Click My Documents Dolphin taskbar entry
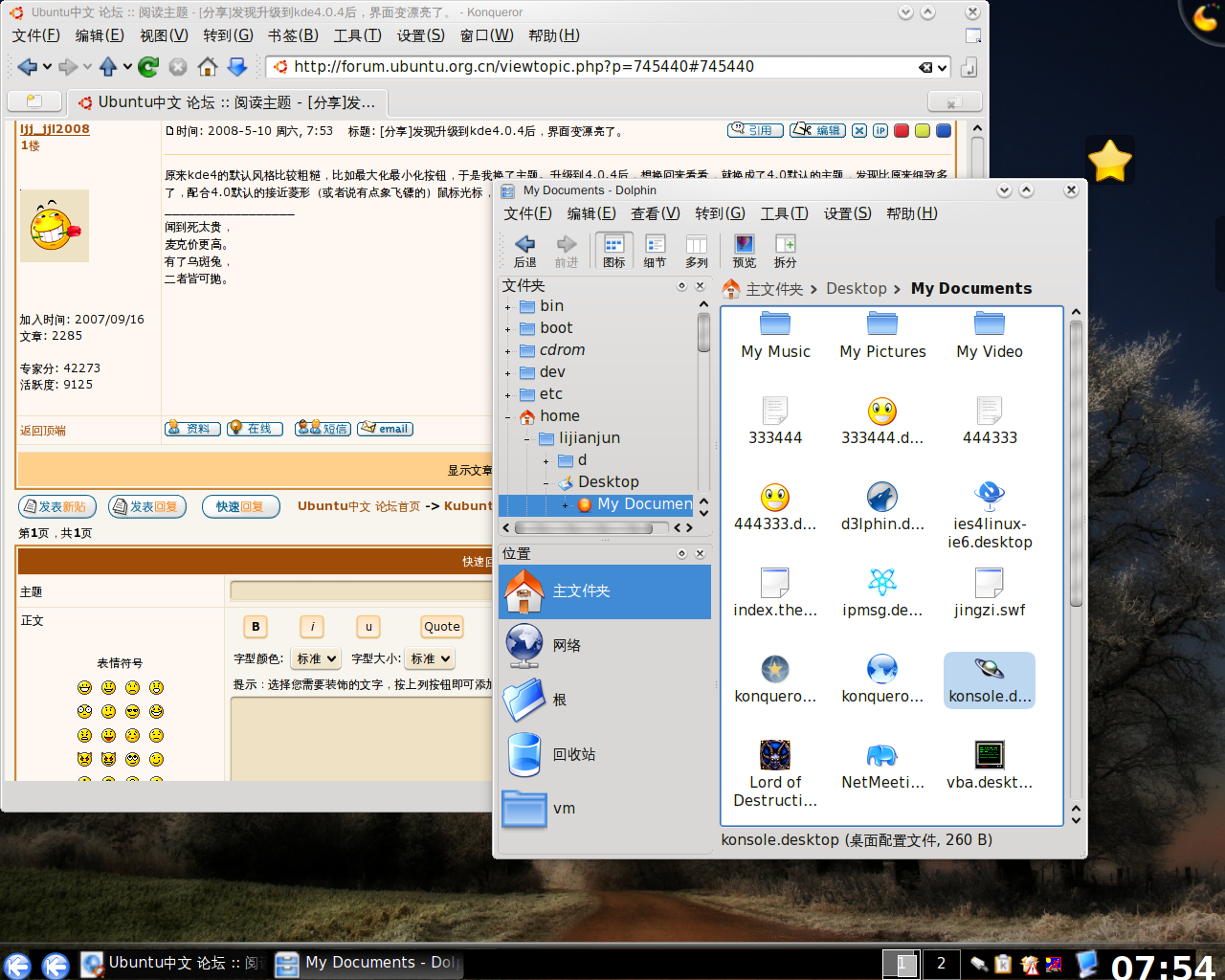Screen dimensions: 1225x980 click(368, 963)
